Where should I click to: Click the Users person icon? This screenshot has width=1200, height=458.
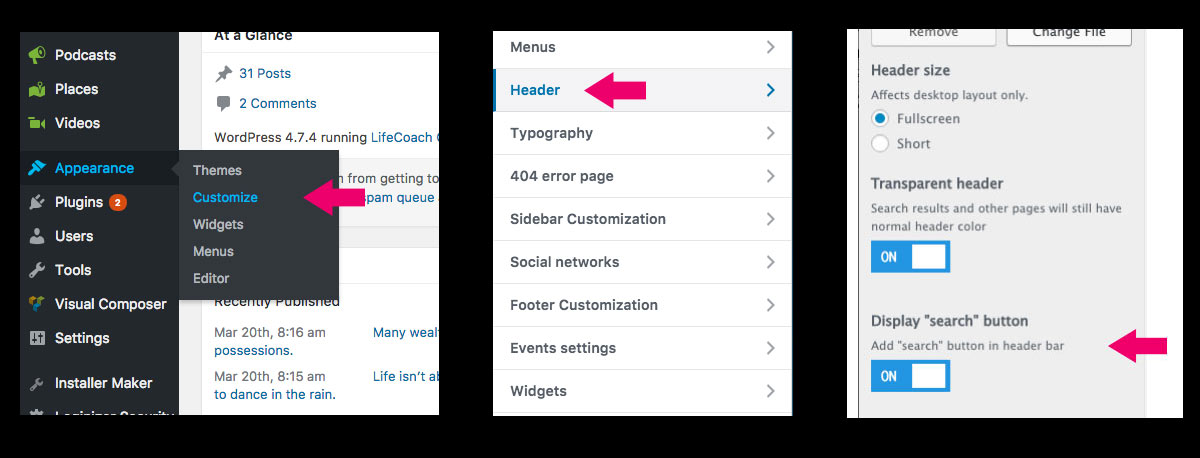click(37, 236)
